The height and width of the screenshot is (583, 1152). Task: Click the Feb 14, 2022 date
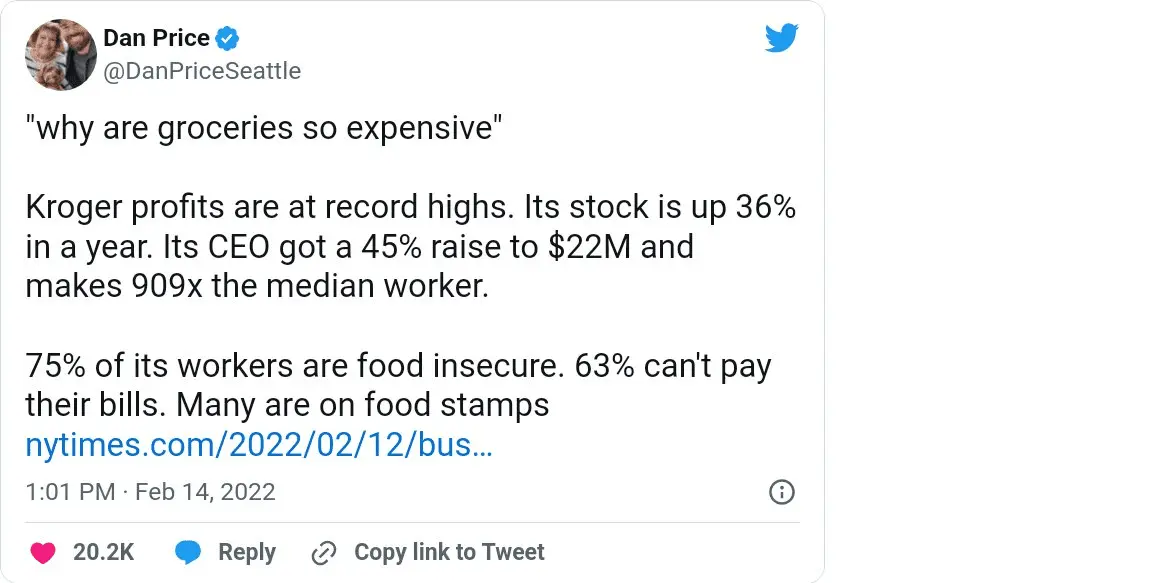pos(204,492)
